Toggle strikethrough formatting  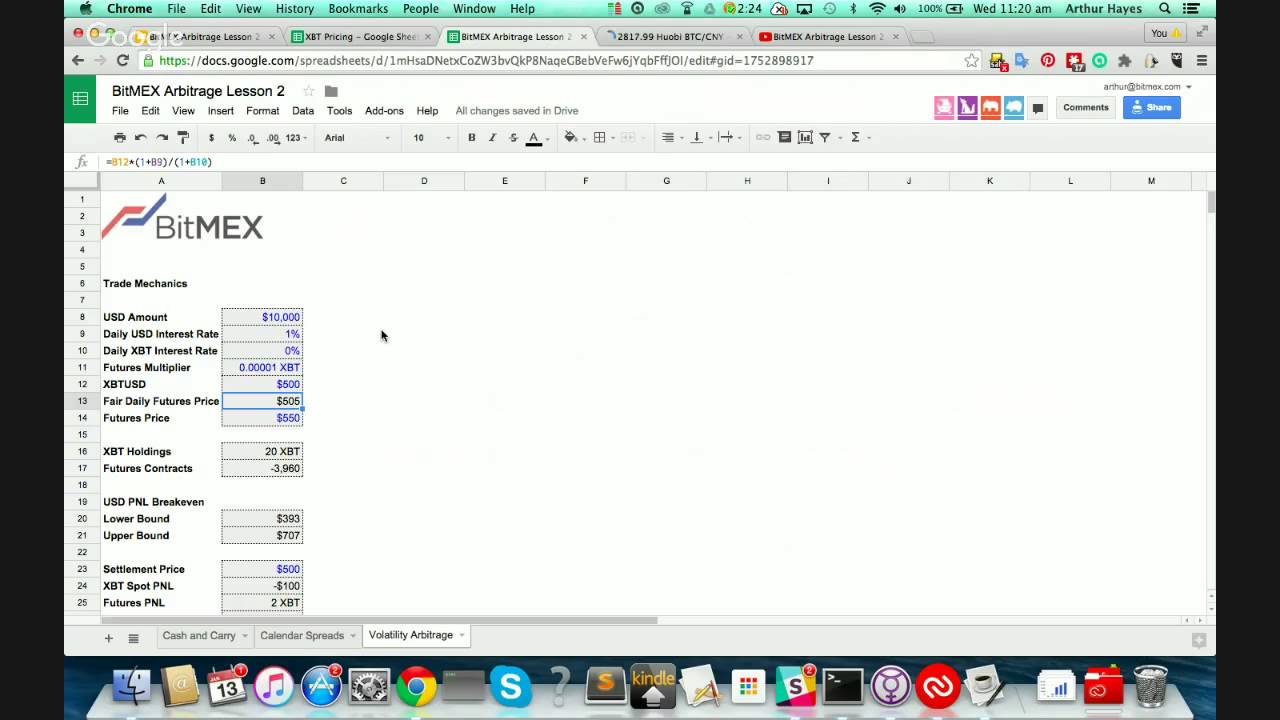513,138
